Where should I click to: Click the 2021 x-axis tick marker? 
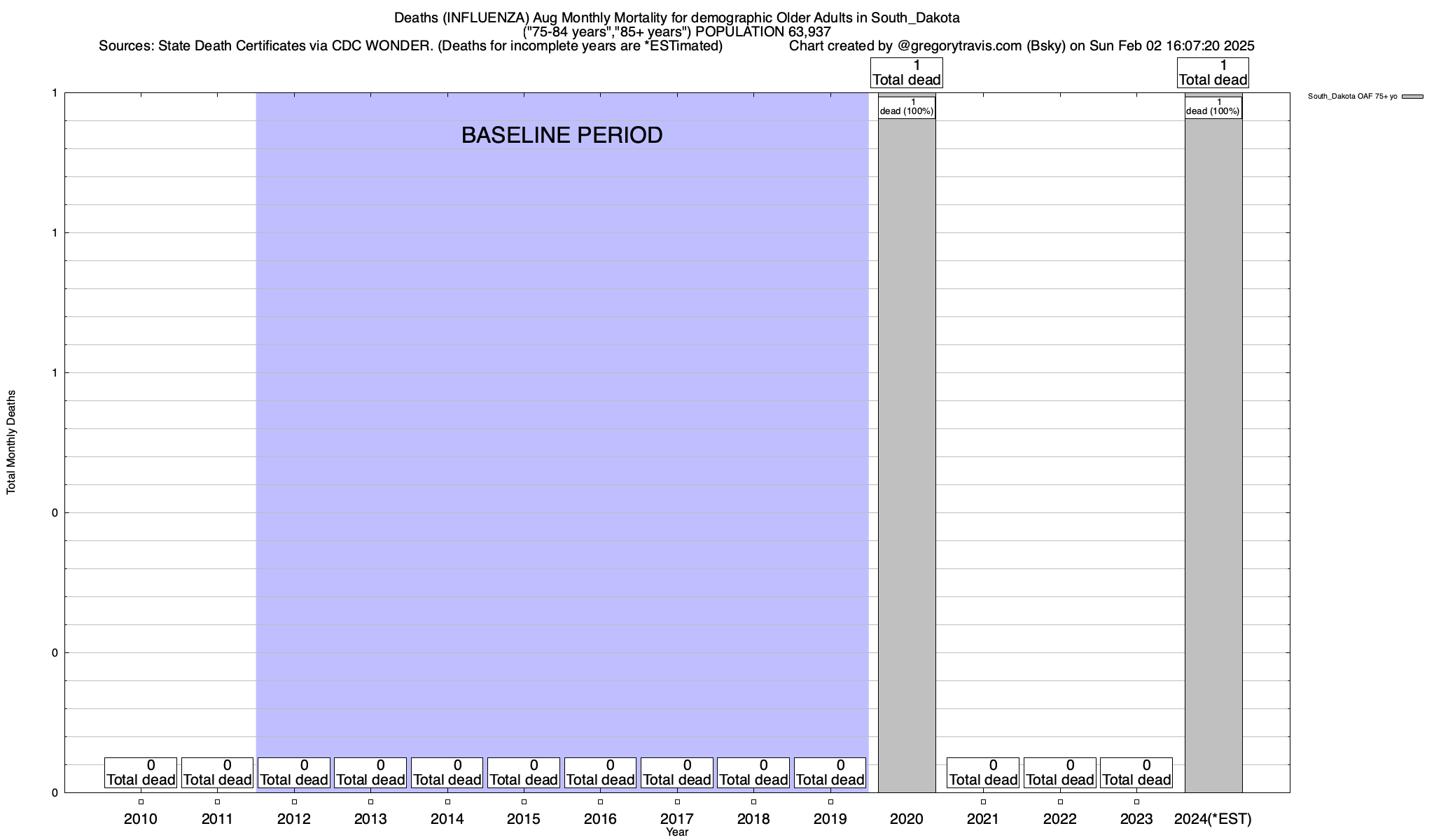983,802
